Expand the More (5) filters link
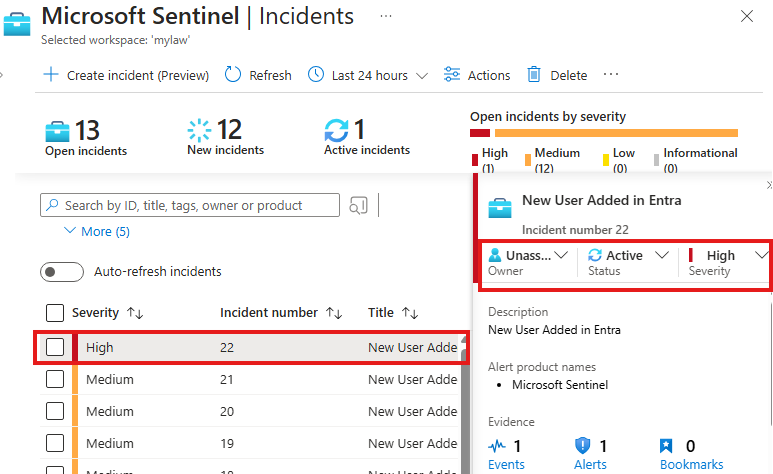 click(96, 231)
